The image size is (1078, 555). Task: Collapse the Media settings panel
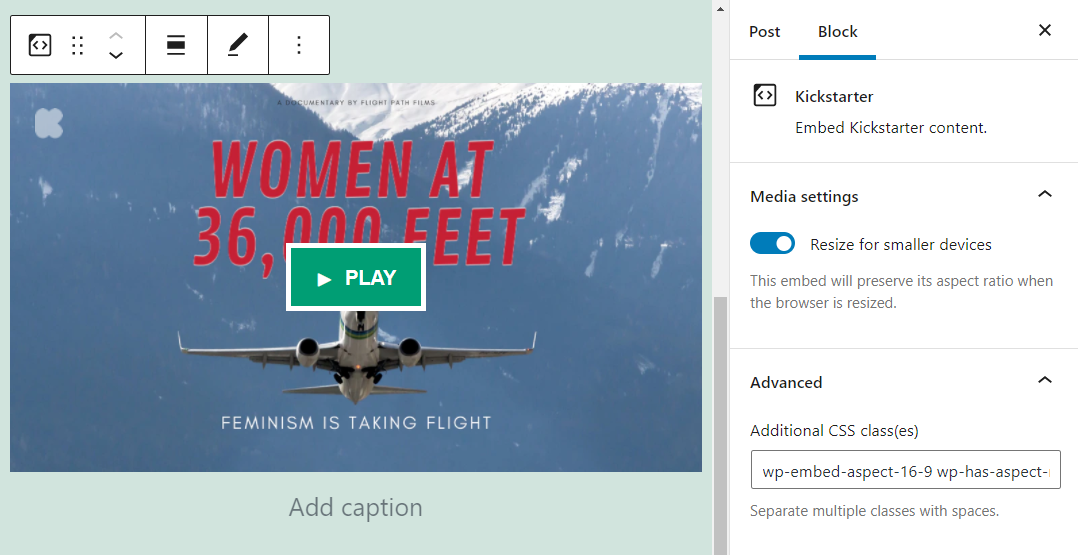pyautogui.click(x=1045, y=194)
